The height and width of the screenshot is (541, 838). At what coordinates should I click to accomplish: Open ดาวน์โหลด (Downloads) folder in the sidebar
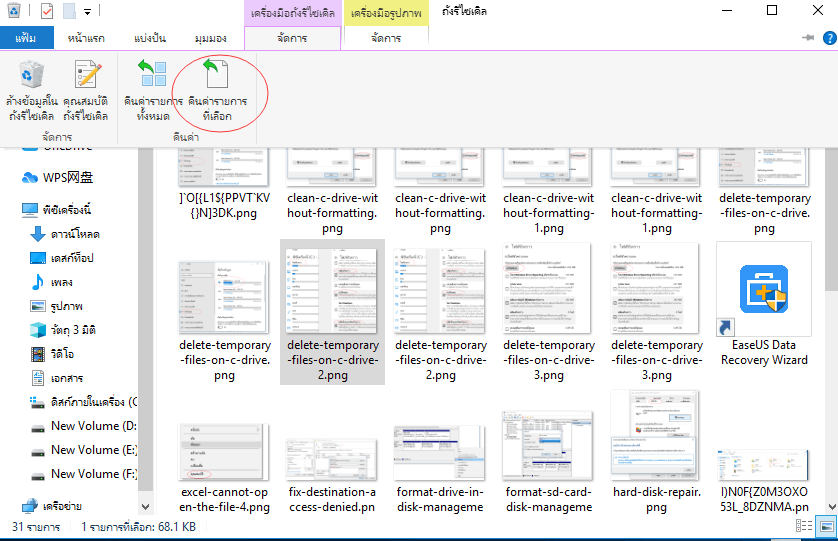(65, 234)
